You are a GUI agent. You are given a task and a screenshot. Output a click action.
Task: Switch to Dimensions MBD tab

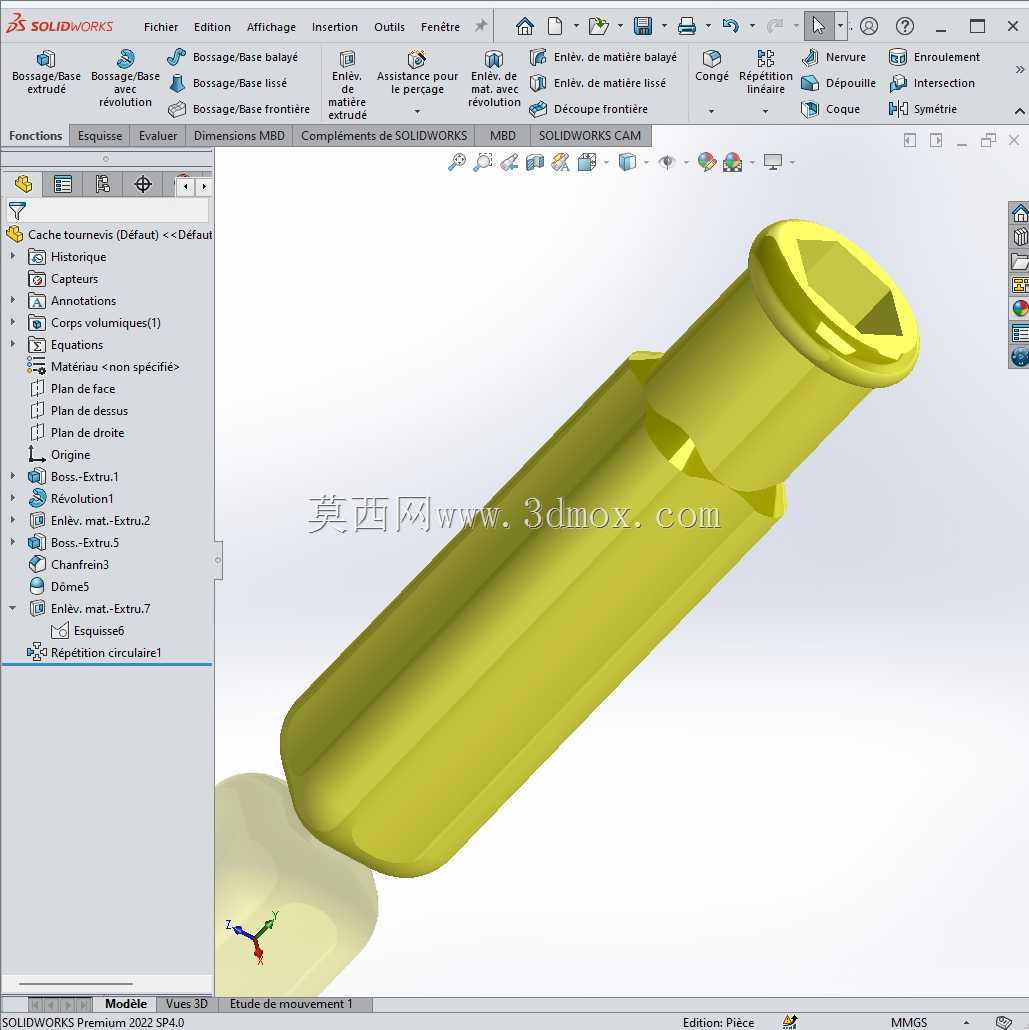(x=239, y=135)
